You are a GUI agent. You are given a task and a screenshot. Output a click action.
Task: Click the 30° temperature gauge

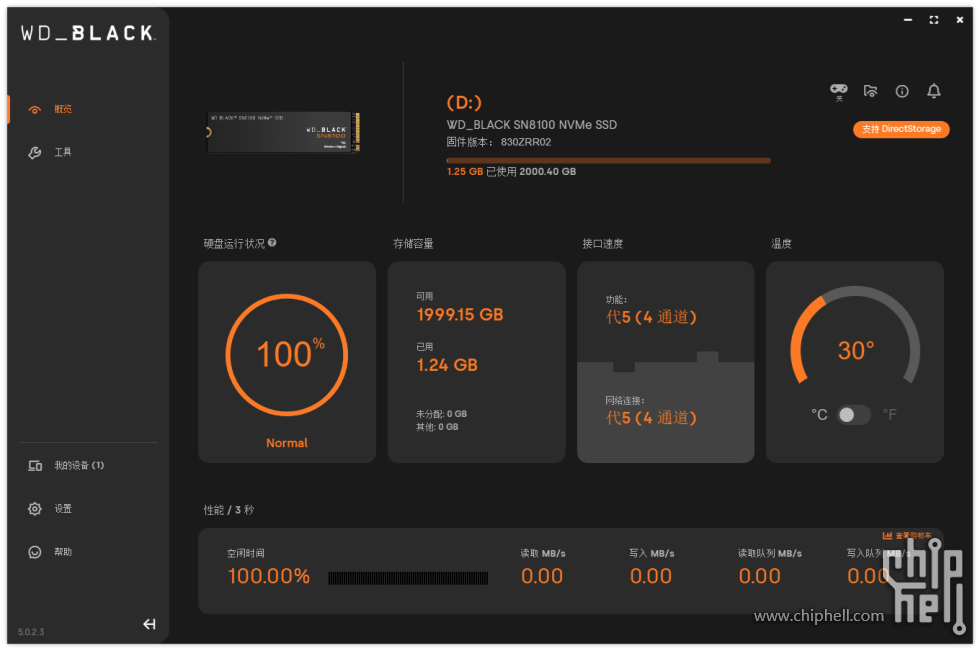pyautogui.click(x=855, y=337)
